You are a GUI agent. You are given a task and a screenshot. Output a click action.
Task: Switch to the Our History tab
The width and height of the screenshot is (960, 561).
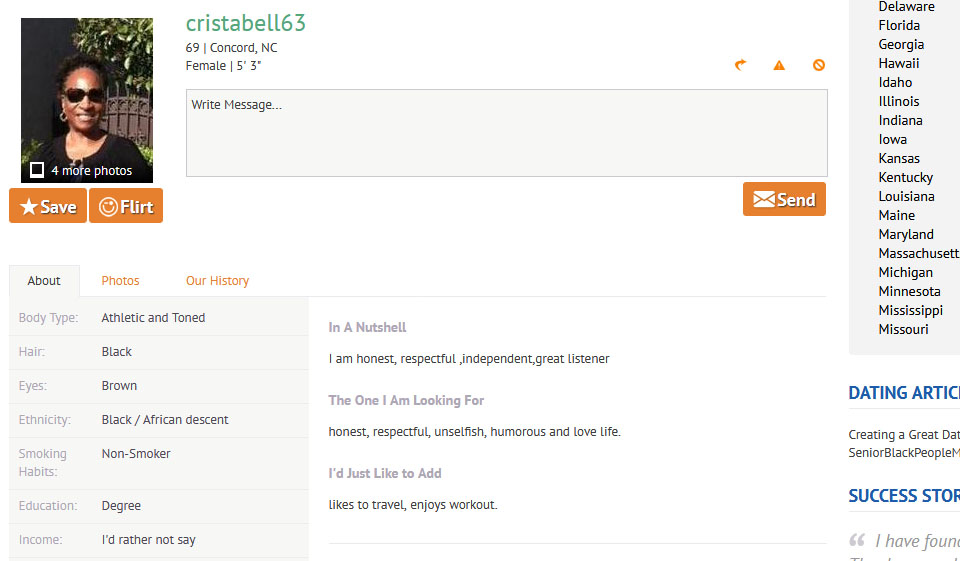[x=217, y=281]
